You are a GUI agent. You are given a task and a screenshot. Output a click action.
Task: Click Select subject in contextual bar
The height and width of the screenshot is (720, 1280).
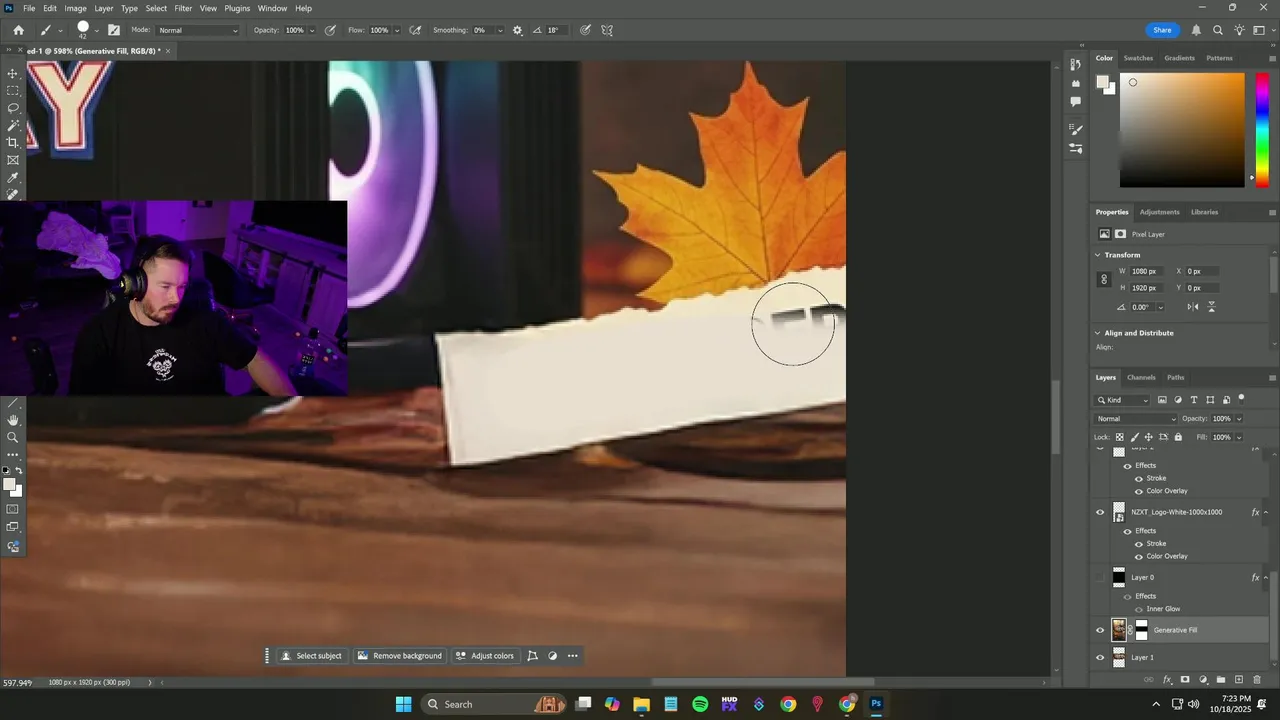click(311, 656)
